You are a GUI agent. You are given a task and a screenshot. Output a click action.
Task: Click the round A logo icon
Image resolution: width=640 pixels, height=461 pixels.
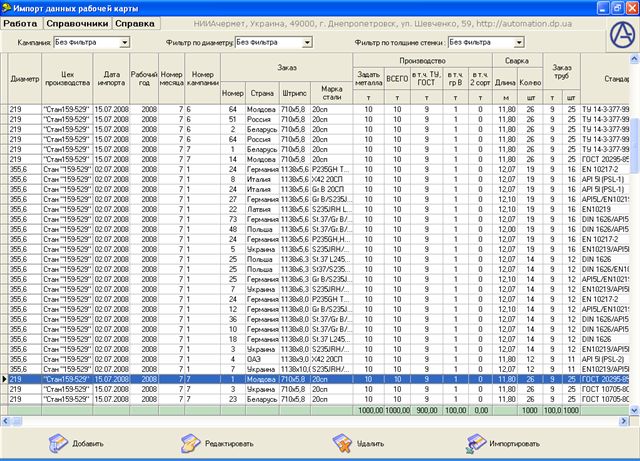pos(622,34)
